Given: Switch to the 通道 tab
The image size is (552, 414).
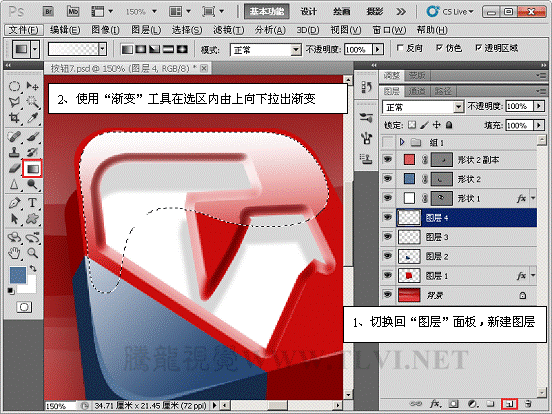Looking at the screenshot, I should 416,91.
